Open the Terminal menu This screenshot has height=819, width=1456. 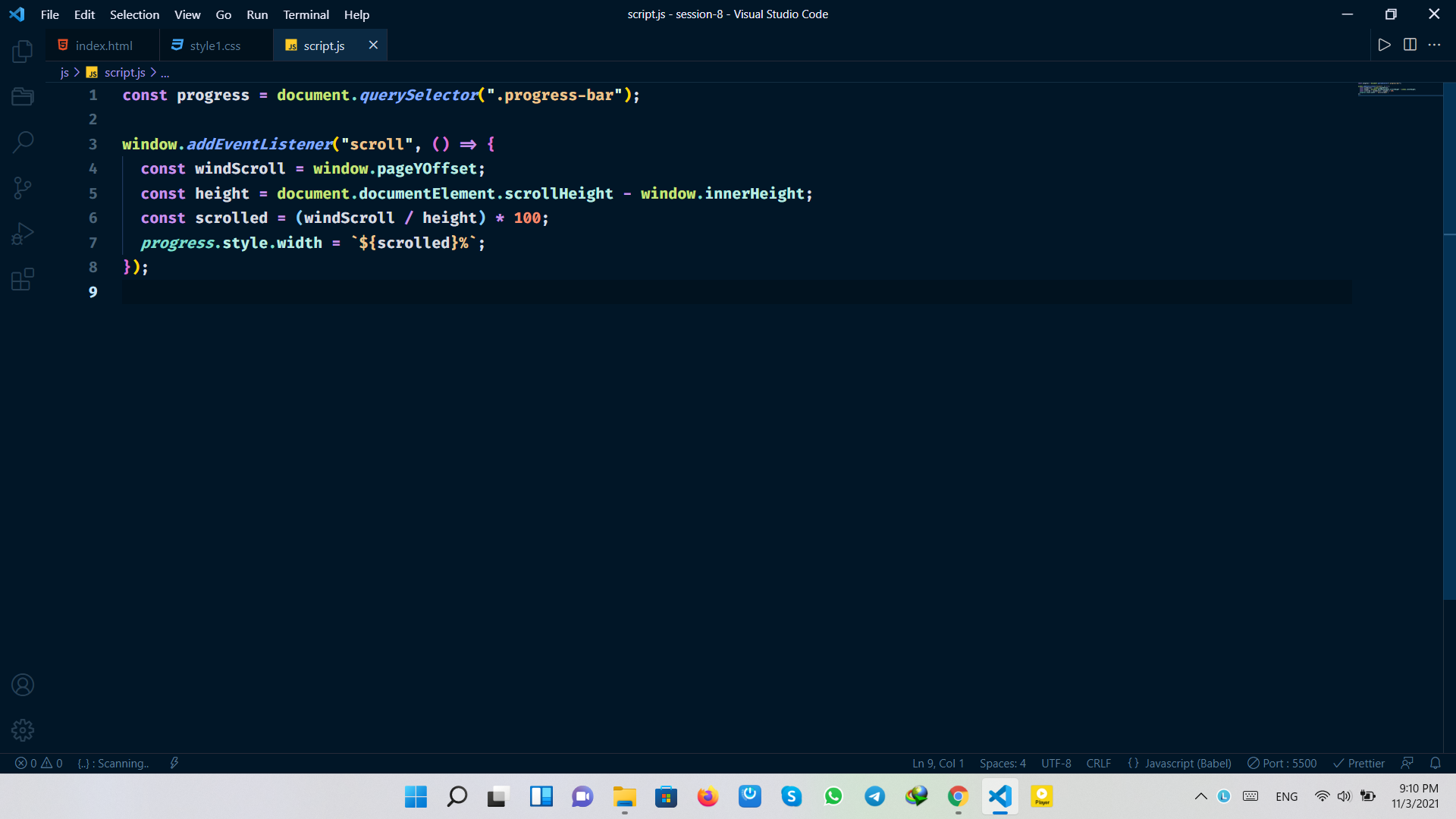(x=306, y=14)
